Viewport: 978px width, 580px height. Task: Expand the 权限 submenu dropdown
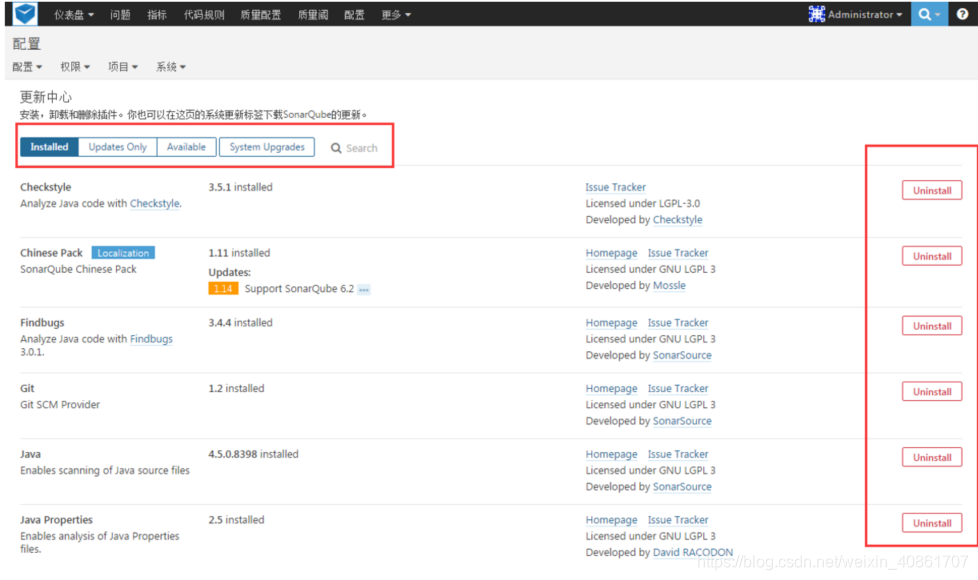coord(75,67)
